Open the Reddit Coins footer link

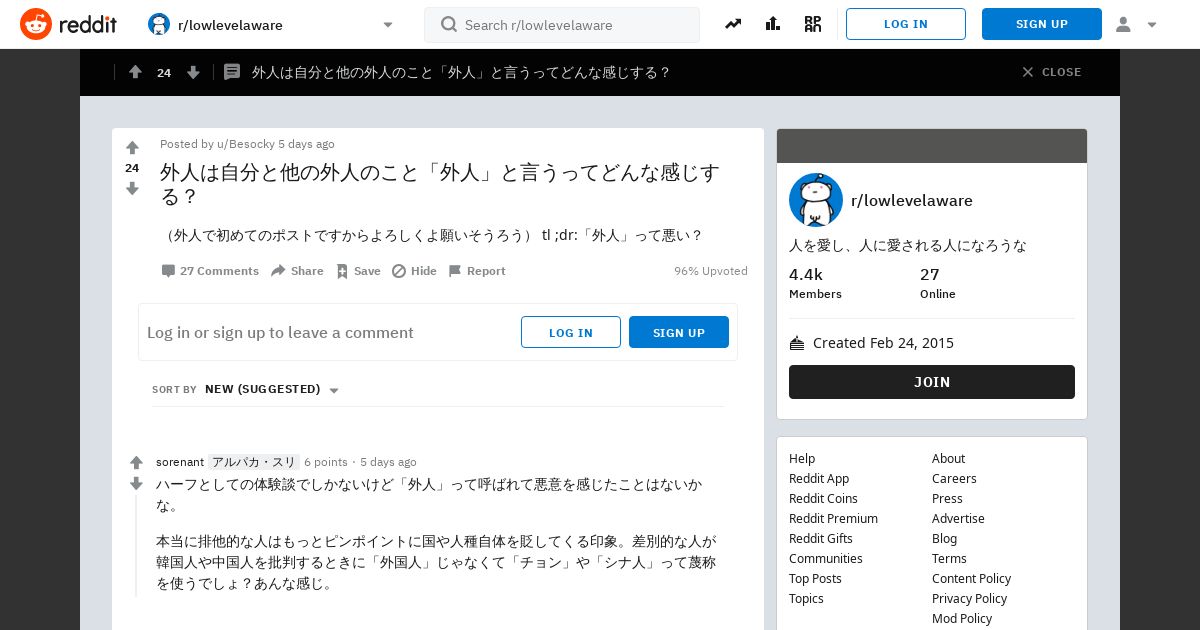pos(823,498)
